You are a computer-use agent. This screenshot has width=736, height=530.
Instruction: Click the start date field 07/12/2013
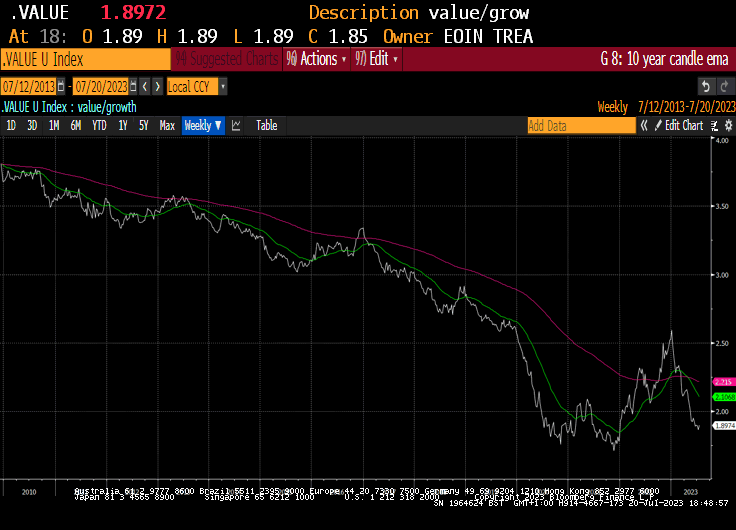pyautogui.click(x=29, y=87)
